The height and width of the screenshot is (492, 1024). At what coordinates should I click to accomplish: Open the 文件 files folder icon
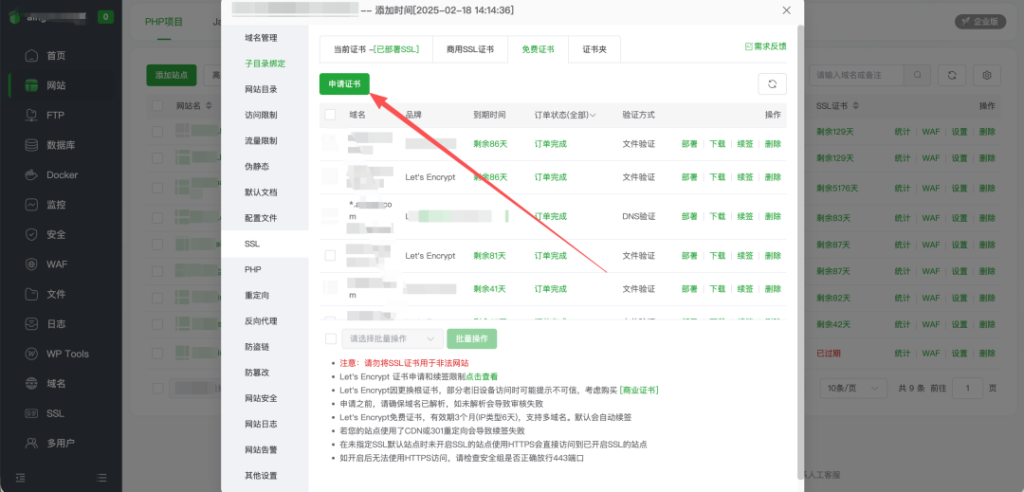coord(31,294)
